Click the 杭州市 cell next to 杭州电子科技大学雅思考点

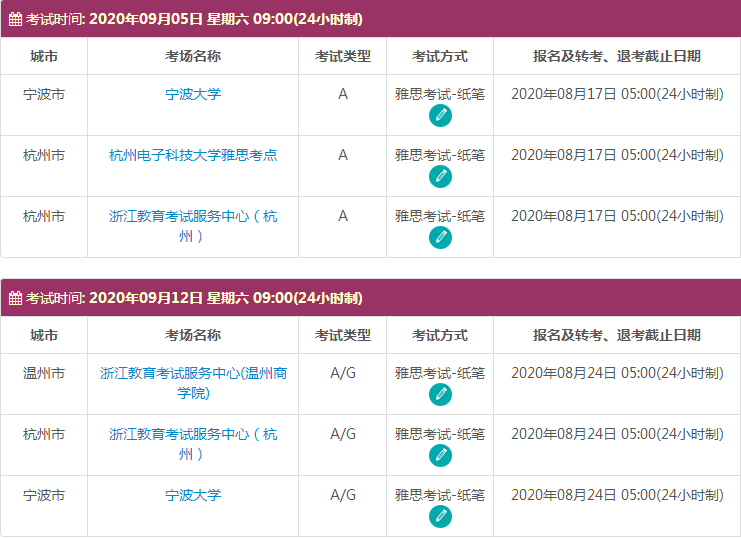tap(44, 155)
